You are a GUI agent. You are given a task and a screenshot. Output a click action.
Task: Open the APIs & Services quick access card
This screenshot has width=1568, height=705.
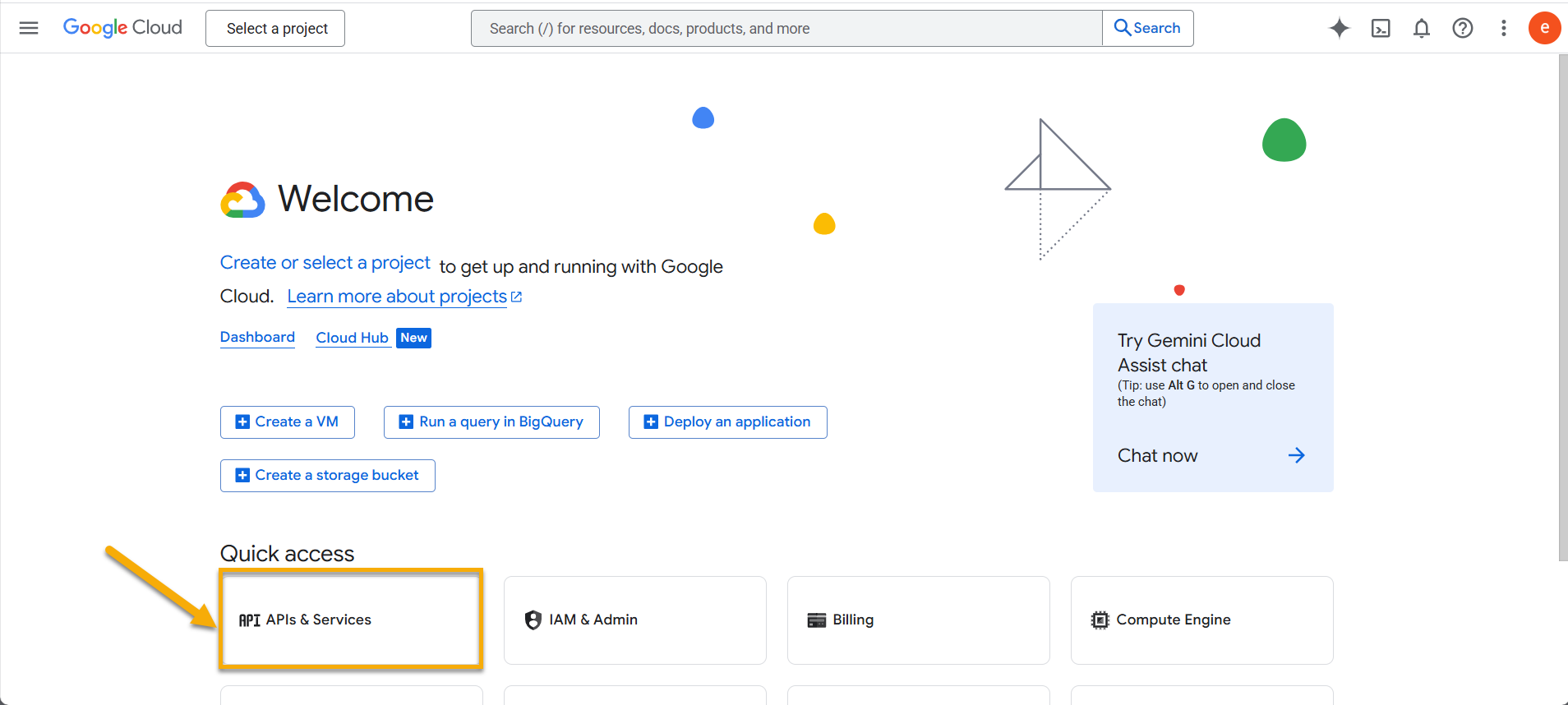(351, 620)
